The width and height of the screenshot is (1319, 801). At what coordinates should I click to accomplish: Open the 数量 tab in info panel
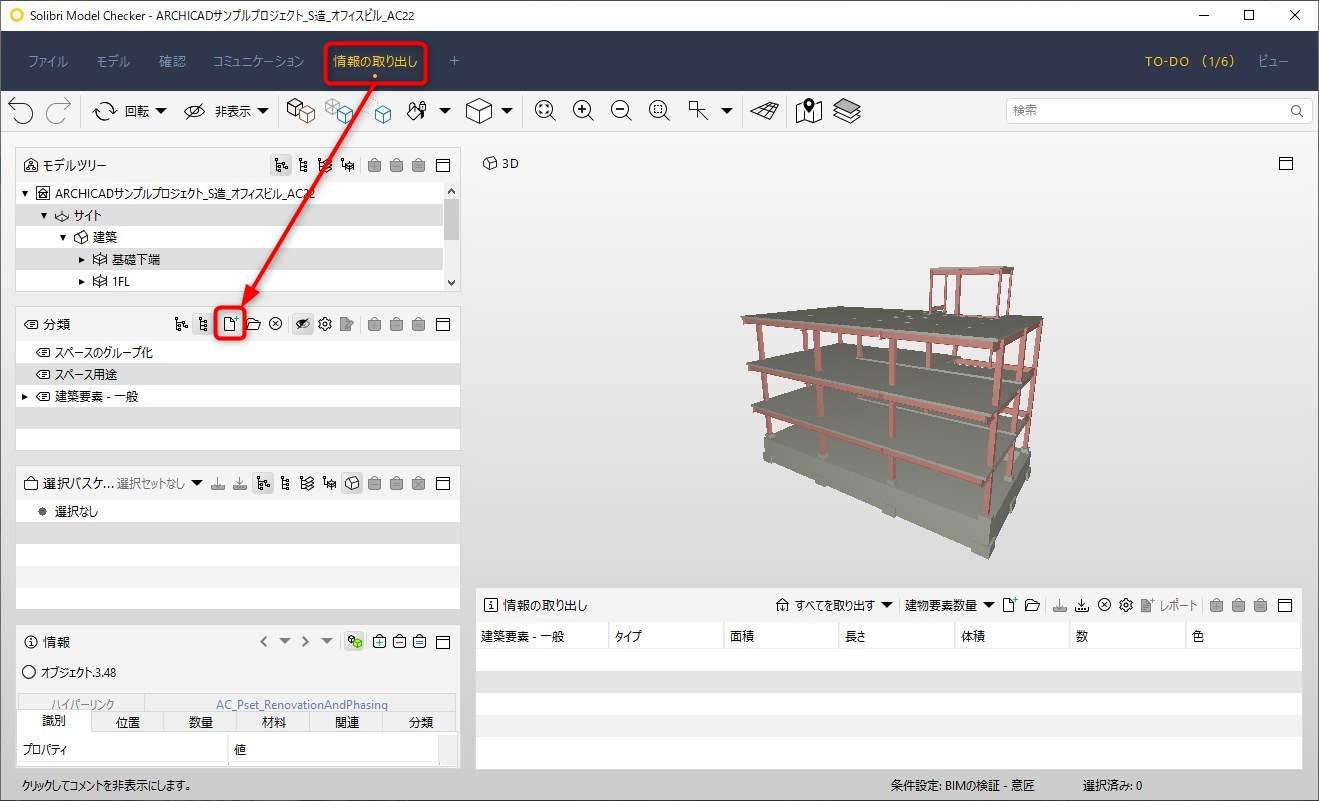pos(200,722)
